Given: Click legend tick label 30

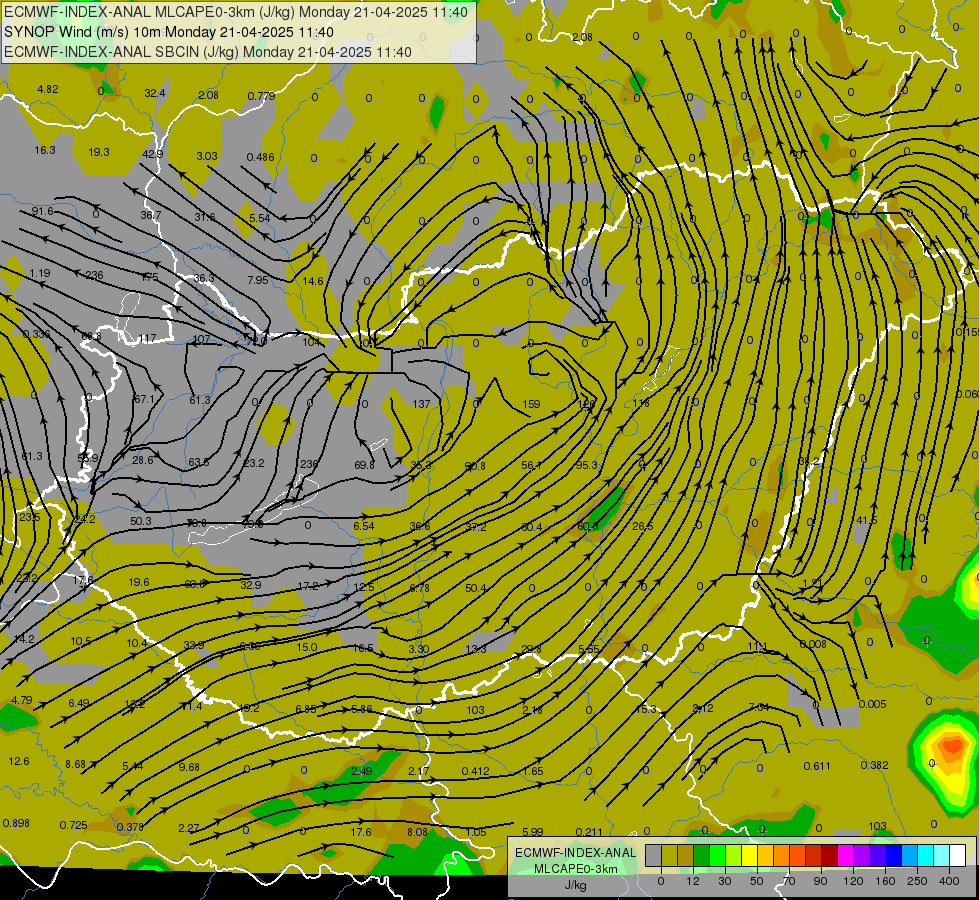Looking at the screenshot, I should click(725, 881).
